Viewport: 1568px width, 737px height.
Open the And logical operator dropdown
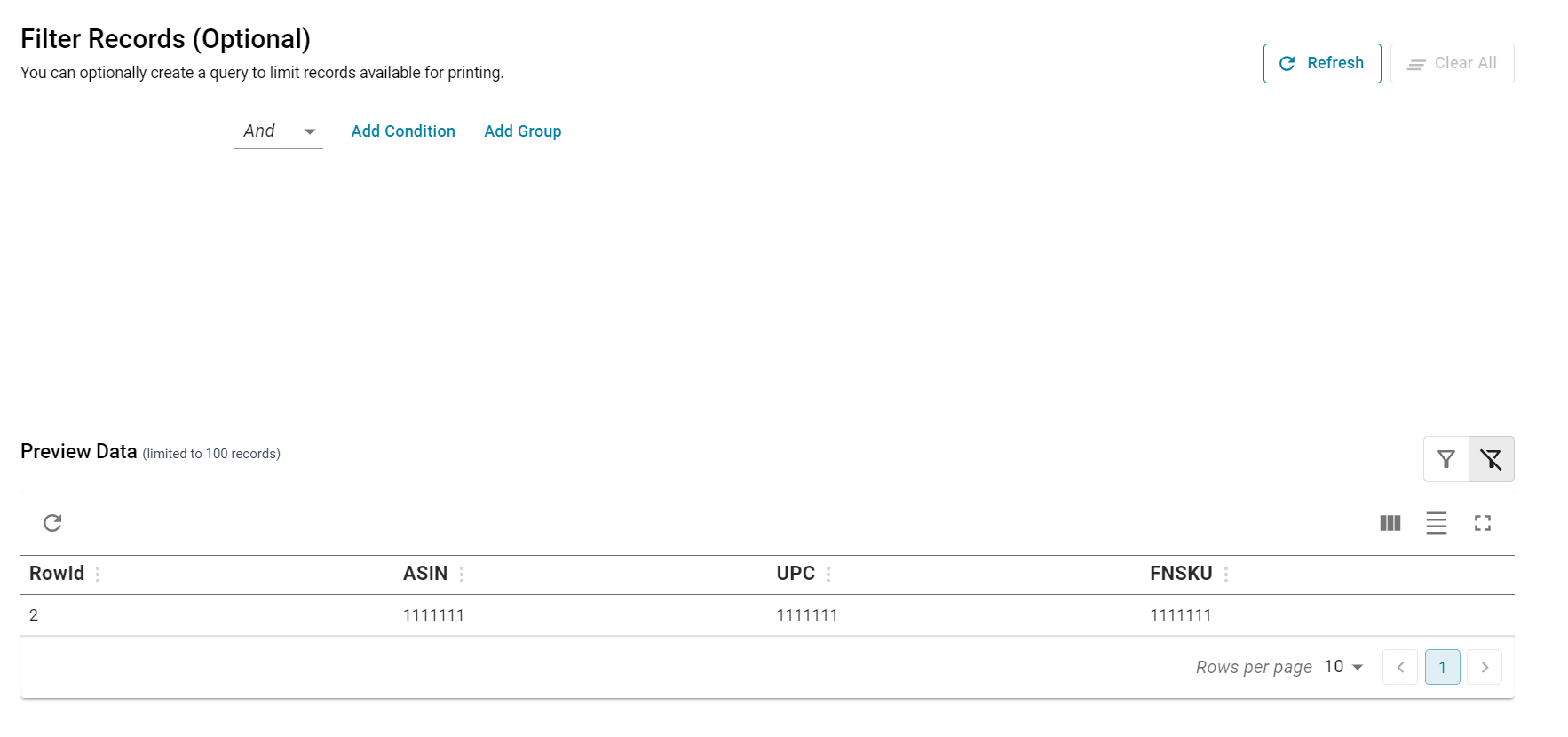click(279, 131)
